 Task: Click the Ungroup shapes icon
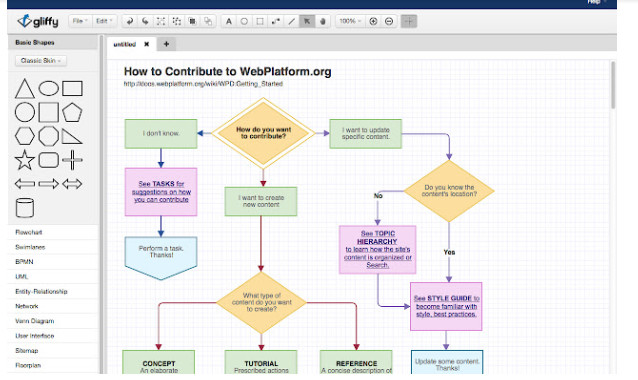[177, 21]
